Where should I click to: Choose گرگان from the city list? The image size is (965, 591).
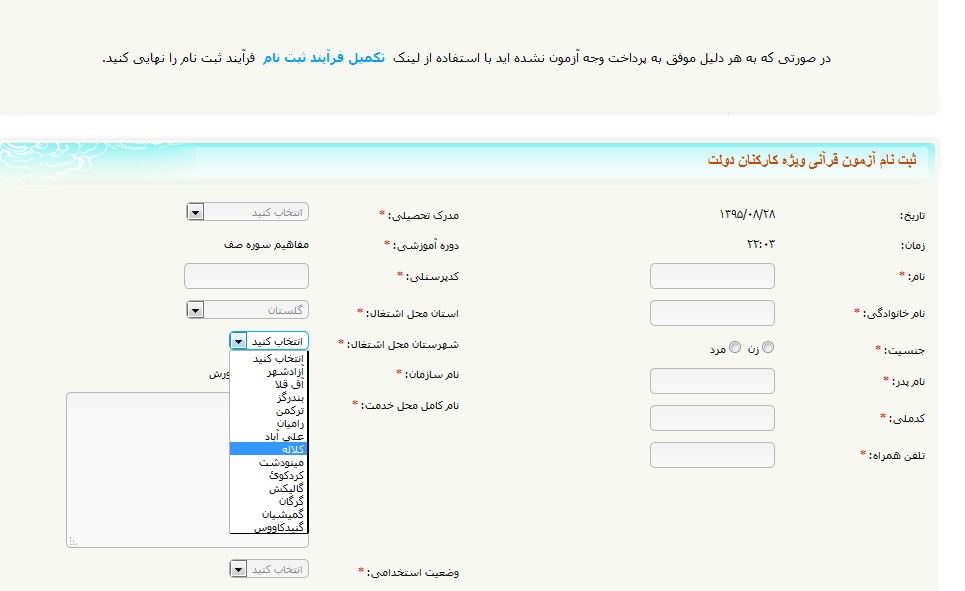tap(268, 501)
